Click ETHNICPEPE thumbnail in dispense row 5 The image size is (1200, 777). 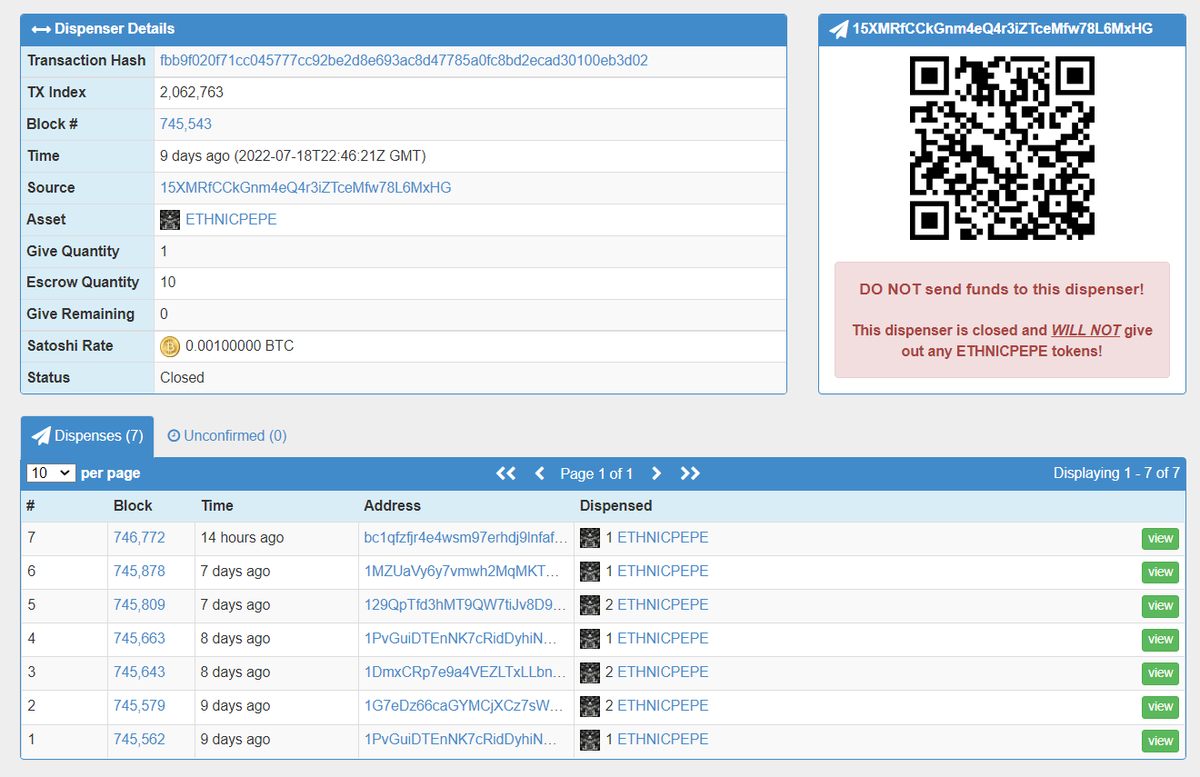pyautogui.click(x=590, y=605)
